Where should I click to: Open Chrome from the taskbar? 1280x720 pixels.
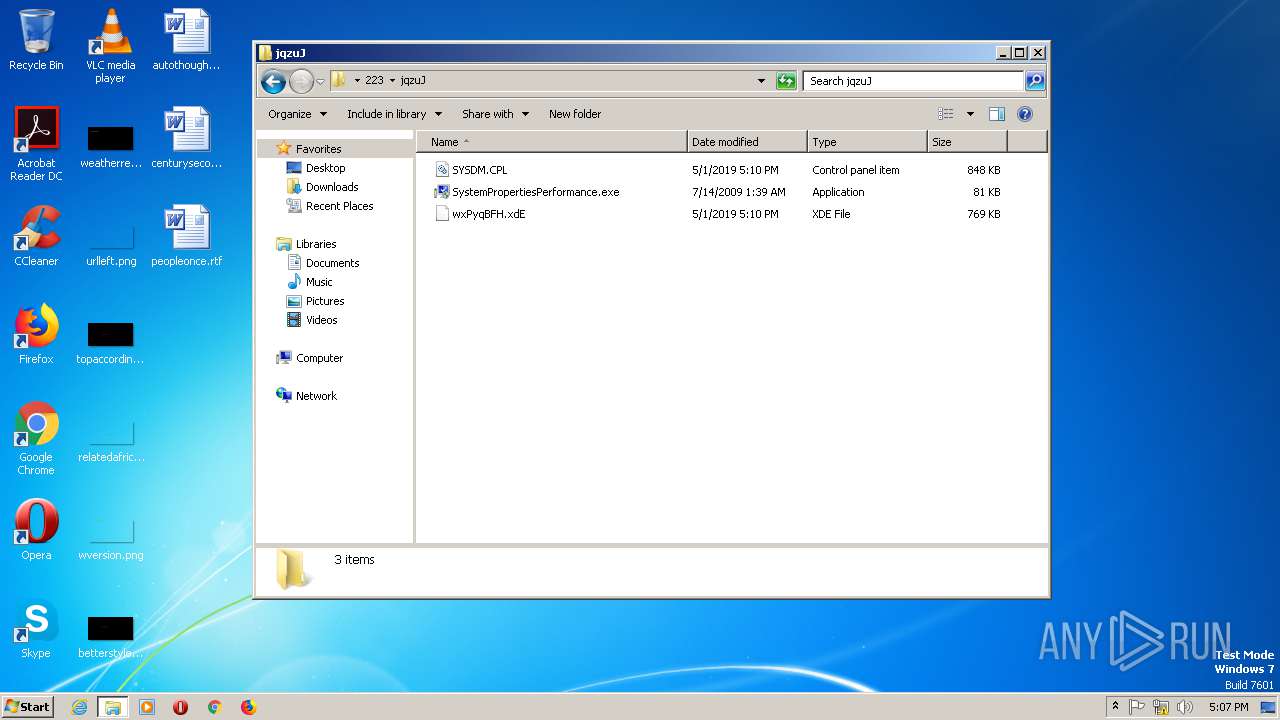(x=214, y=707)
